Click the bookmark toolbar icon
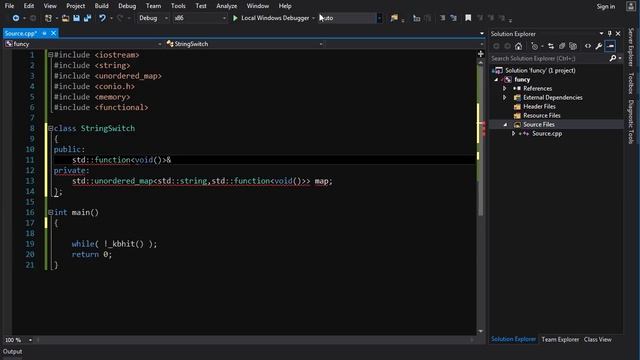This screenshot has width=640, height=360. click(468, 18)
